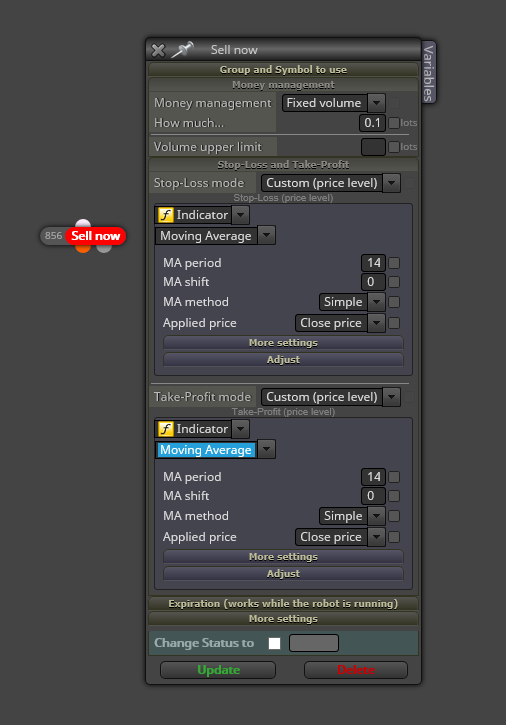Click the Volume upper limit input field
This screenshot has width=506, height=725.
[x=373, y=147]
